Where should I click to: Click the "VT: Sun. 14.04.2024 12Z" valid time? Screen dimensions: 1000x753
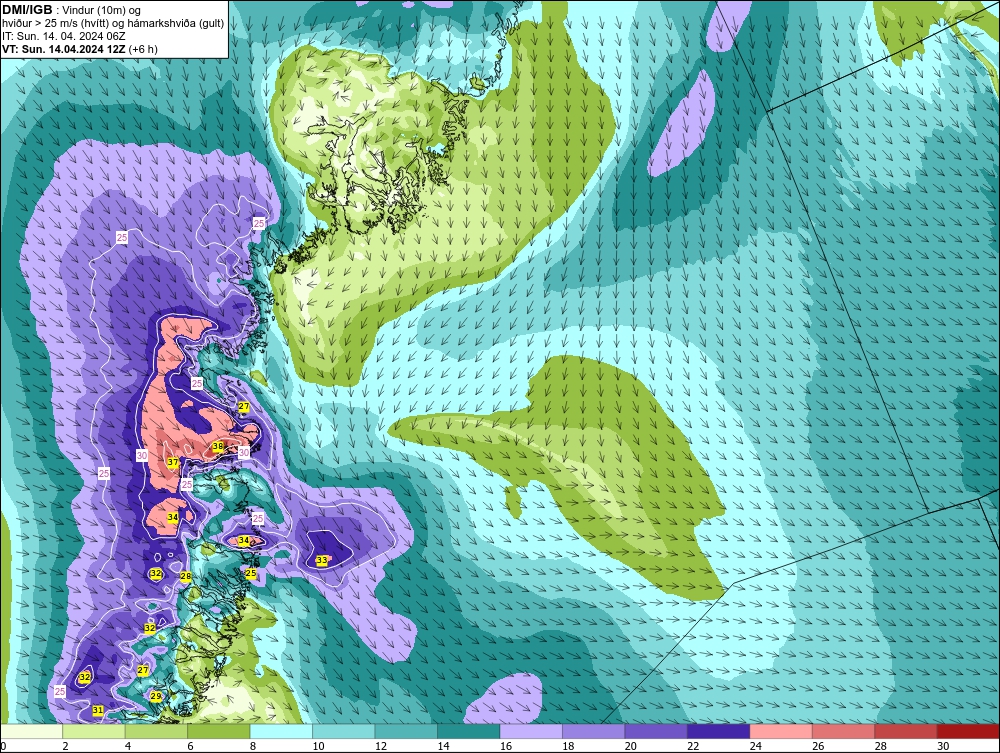pyautogui.click(x=64, y=49)
